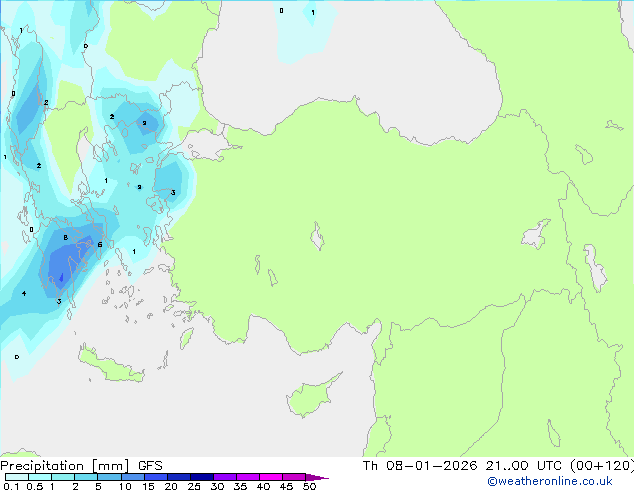634x490 pixels.
Task: Click the 15–20 mm legend swatch
Action: pyautogui.click(x=156, y=477)
